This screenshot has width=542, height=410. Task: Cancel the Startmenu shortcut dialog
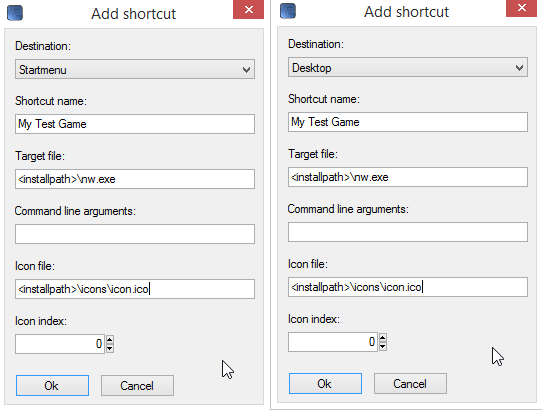137,385
